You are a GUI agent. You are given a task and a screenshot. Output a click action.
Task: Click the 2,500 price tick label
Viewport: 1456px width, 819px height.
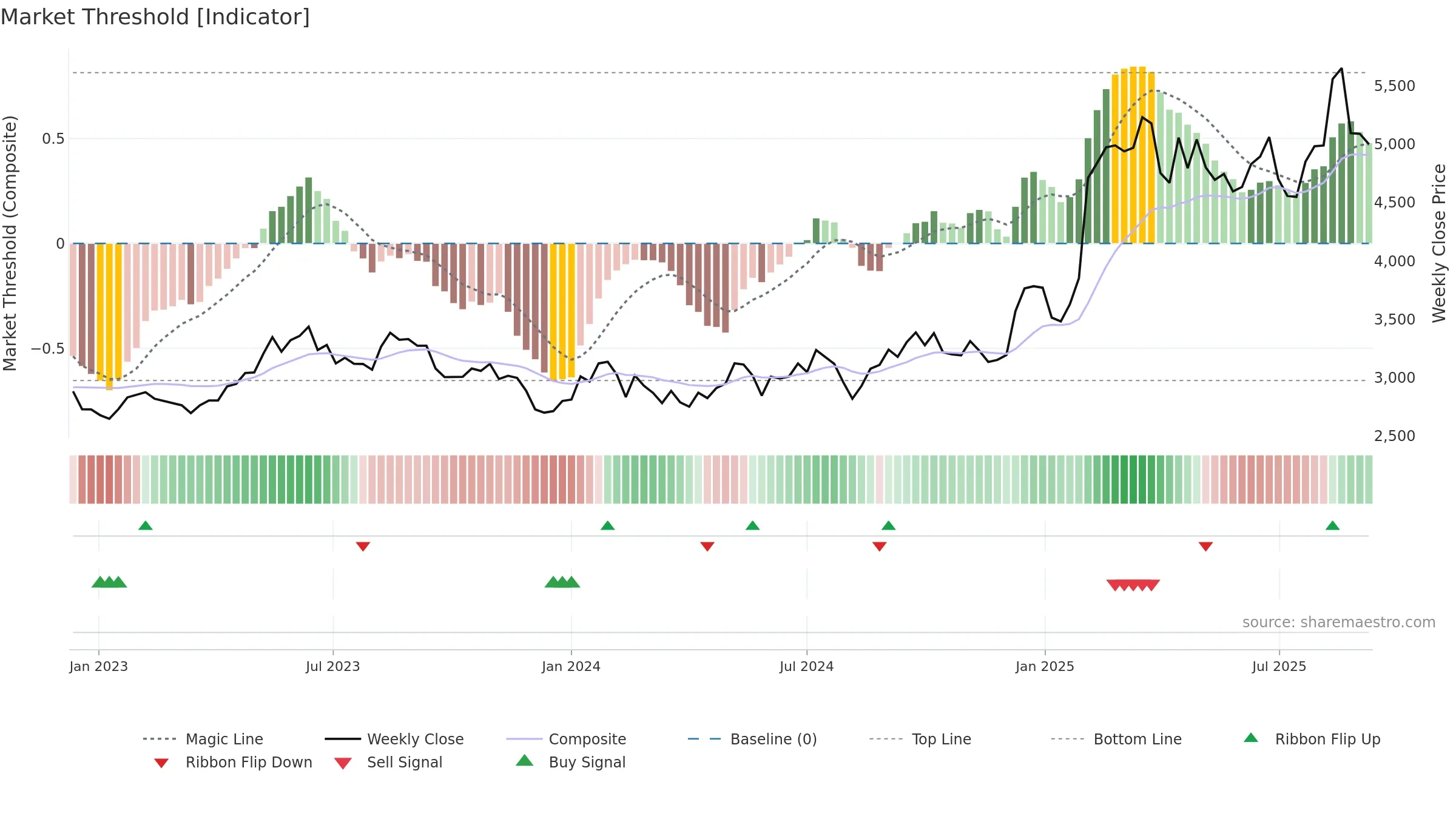click(1395, 436)
